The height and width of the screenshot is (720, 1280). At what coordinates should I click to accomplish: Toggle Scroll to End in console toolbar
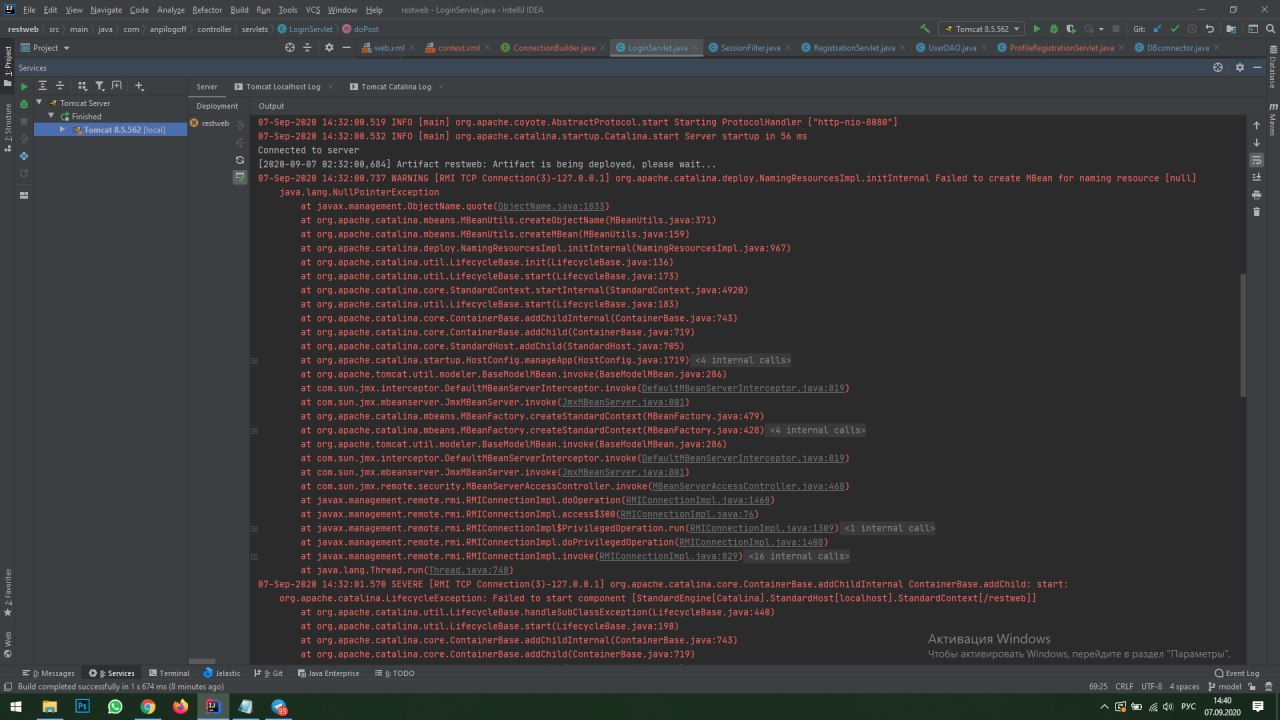[x=1257, y=177]
